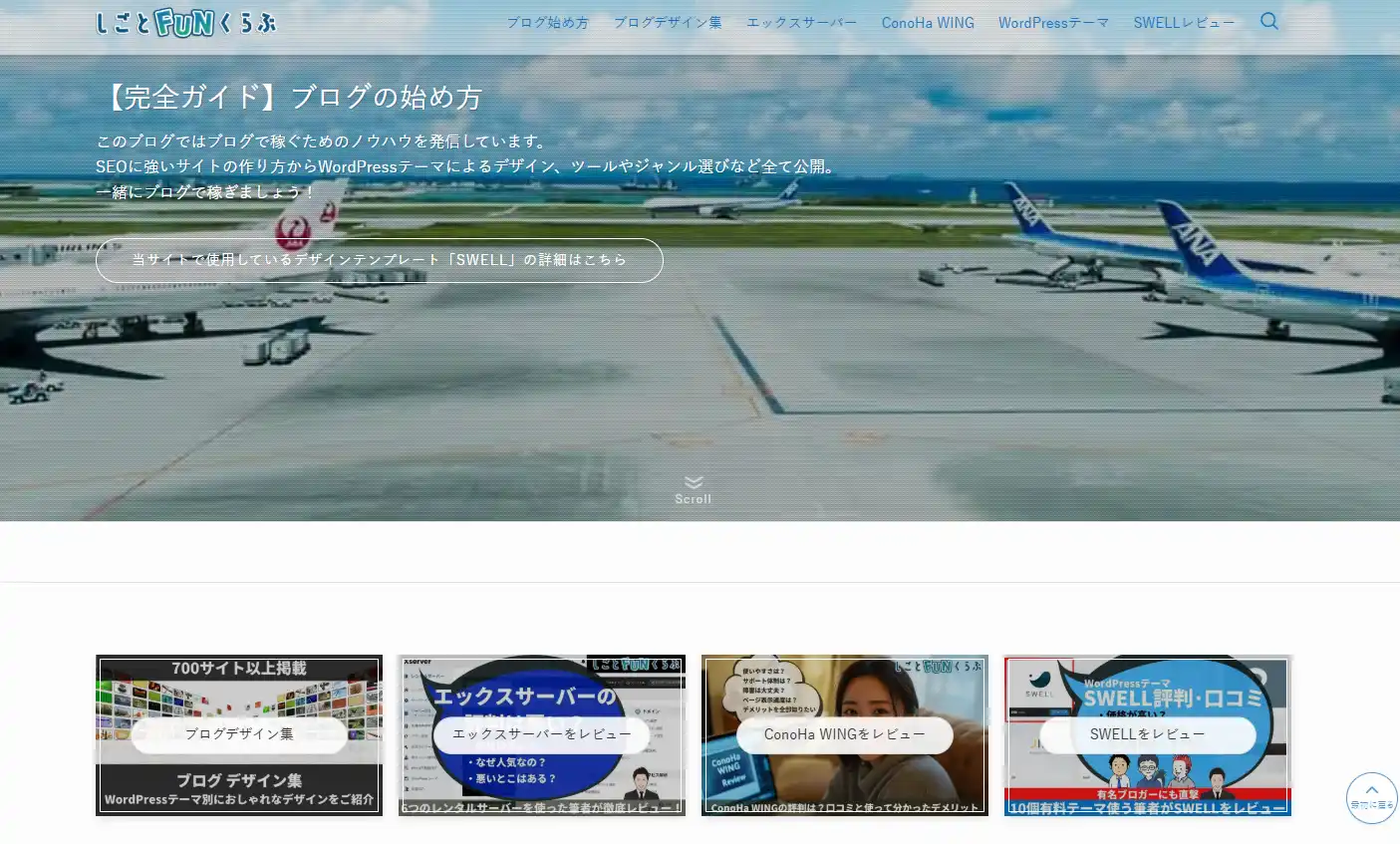Click the SWELLをレビュー button
The image size is (1400, 844).
(x=1147, y=734)
